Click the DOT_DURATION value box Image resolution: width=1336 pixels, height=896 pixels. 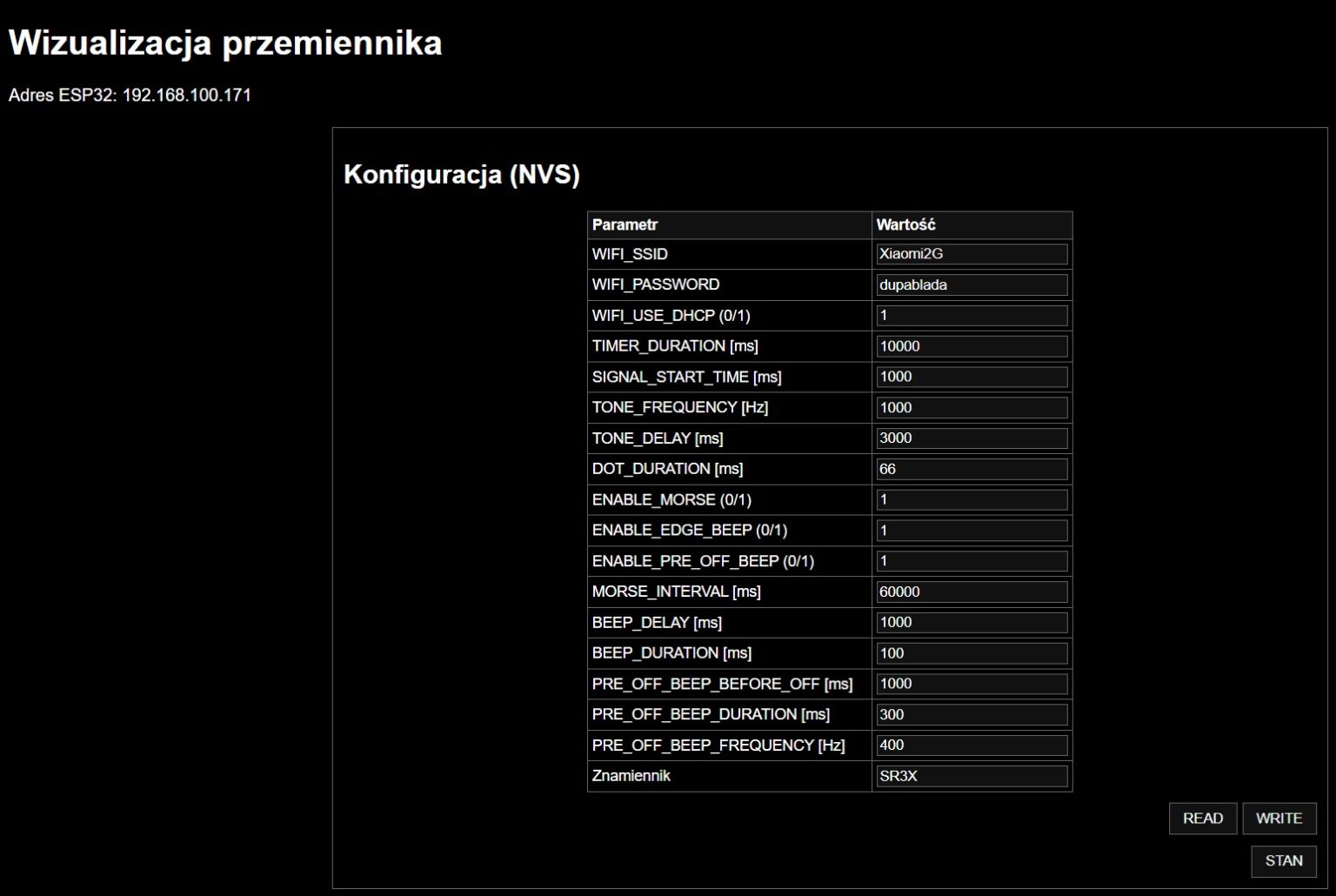point(972,469)
